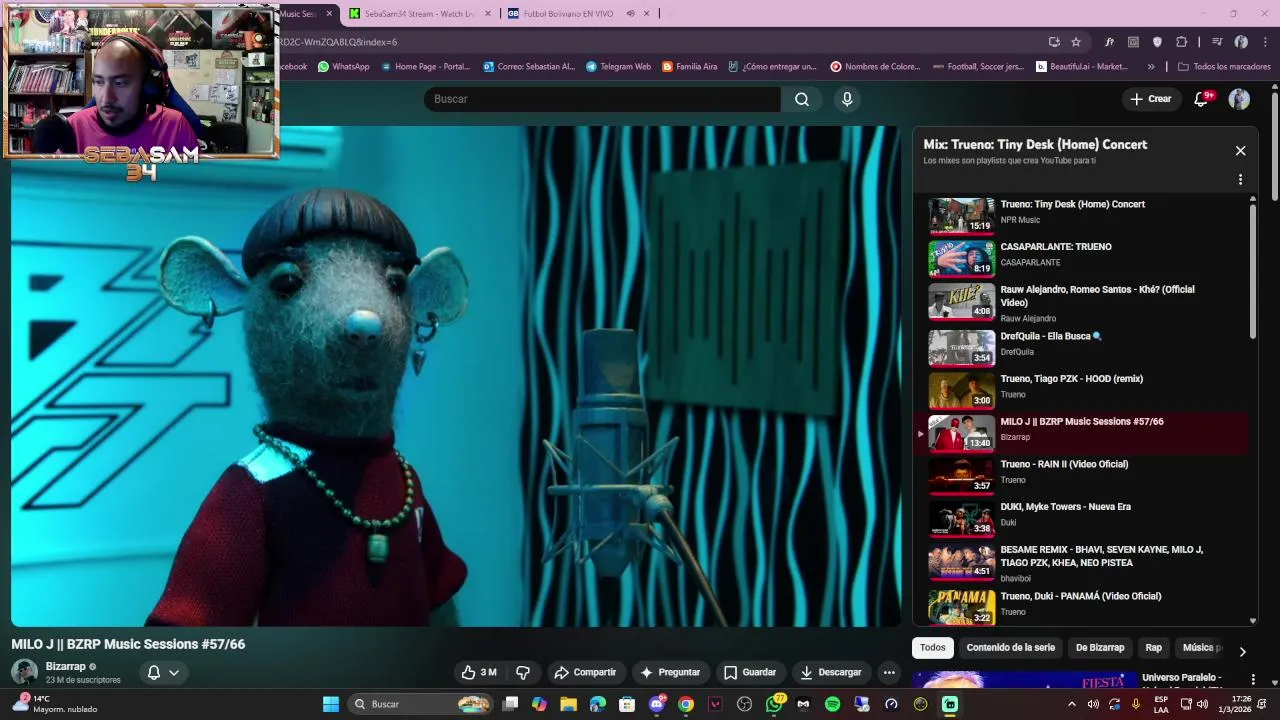Screen dimensions: 1280x720
Task: Open weather widget 14°C
Action: 55,704
